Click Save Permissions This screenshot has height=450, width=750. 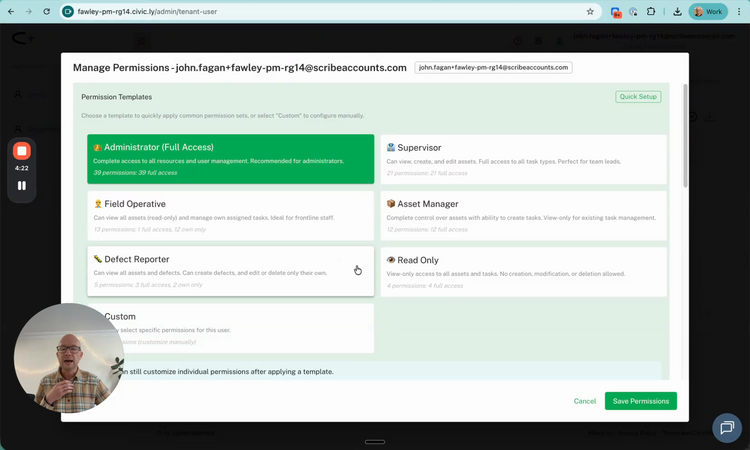point(640,401)
